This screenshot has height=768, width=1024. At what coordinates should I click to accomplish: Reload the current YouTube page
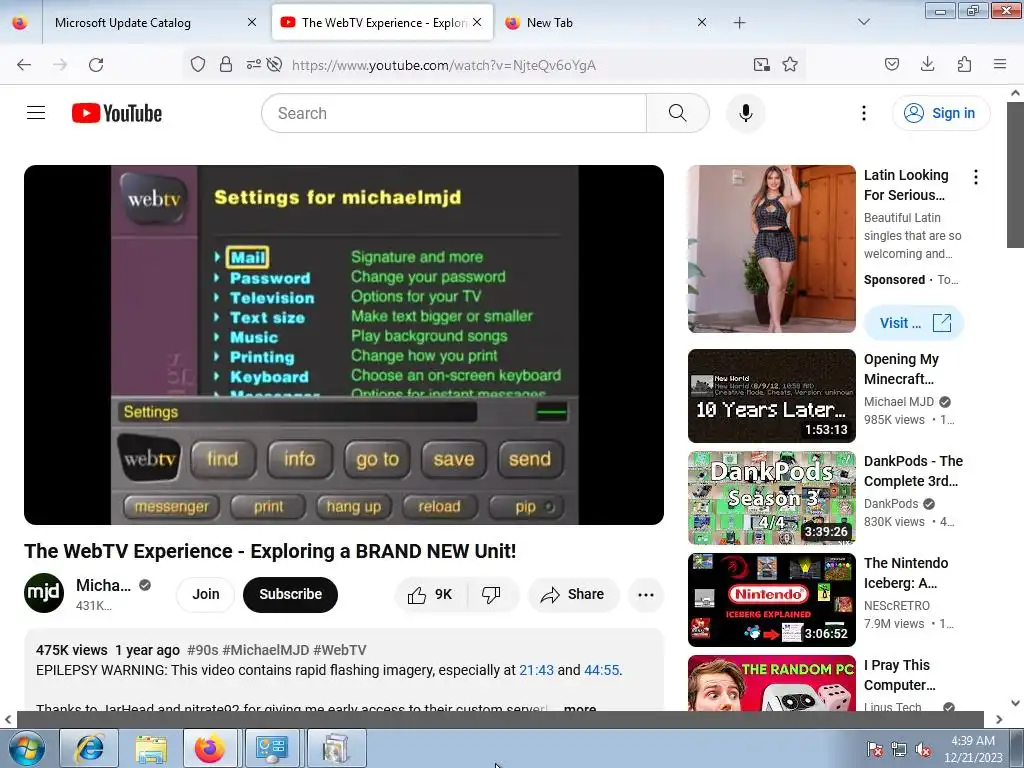[x=96, y=65]
